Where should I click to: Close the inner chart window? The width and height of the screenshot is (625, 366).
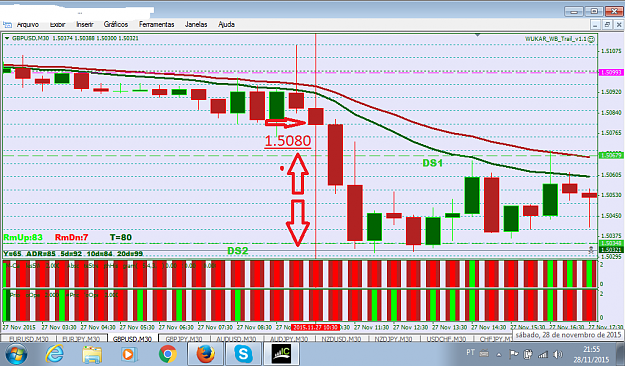click(x=619, y=25)
